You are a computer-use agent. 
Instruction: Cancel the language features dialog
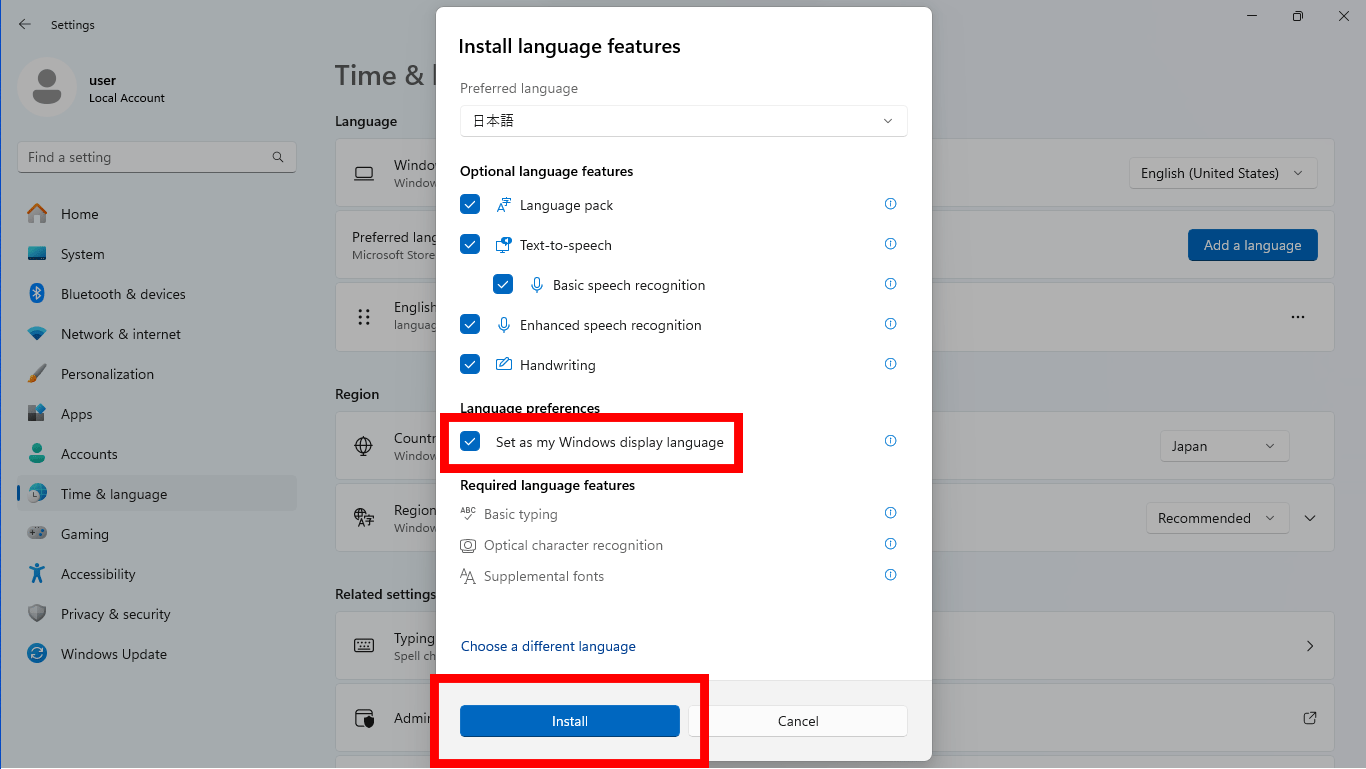pos(797,721)
